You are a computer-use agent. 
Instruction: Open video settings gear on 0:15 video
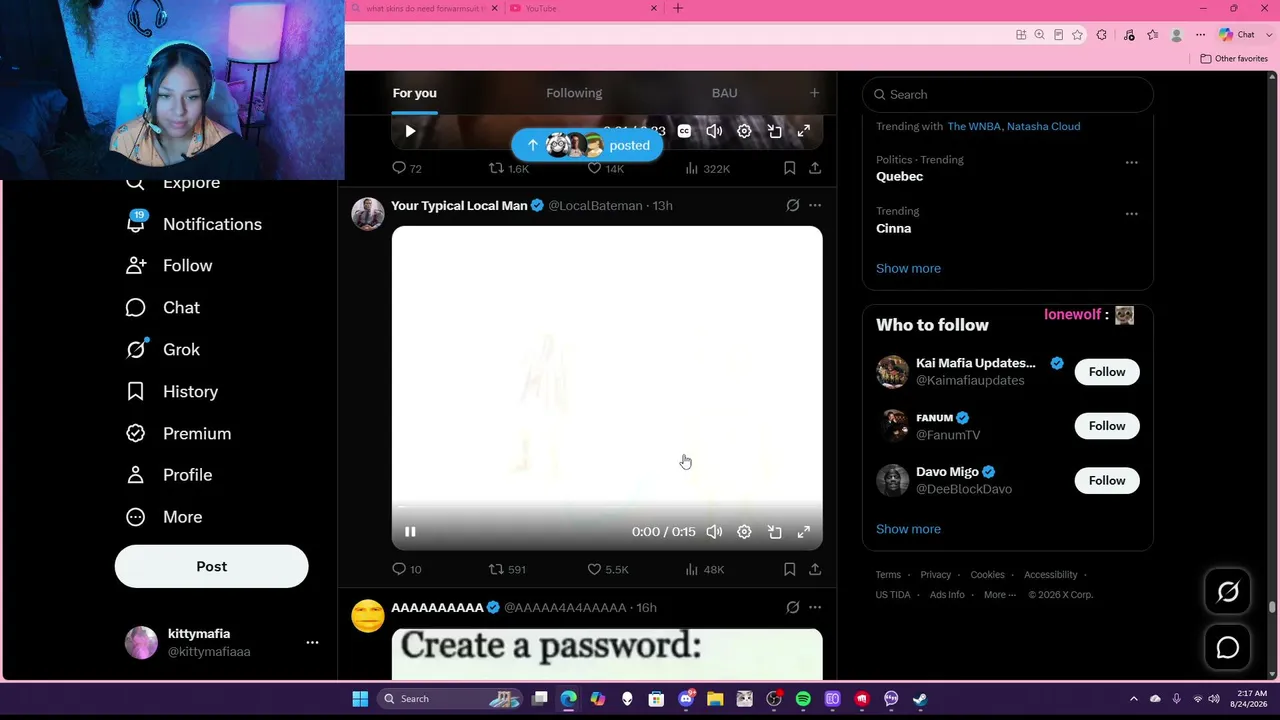[x=744, y=532]
